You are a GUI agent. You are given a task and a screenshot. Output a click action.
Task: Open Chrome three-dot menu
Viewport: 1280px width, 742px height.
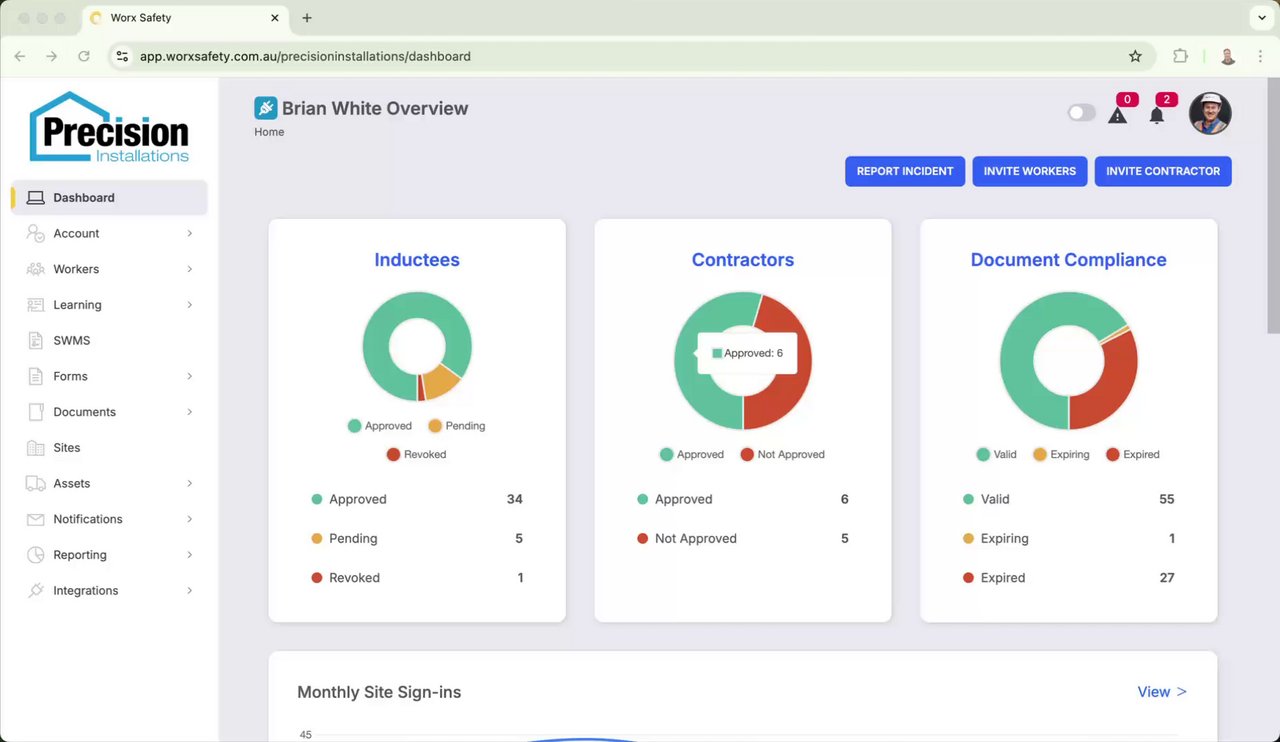(1260, 57)
